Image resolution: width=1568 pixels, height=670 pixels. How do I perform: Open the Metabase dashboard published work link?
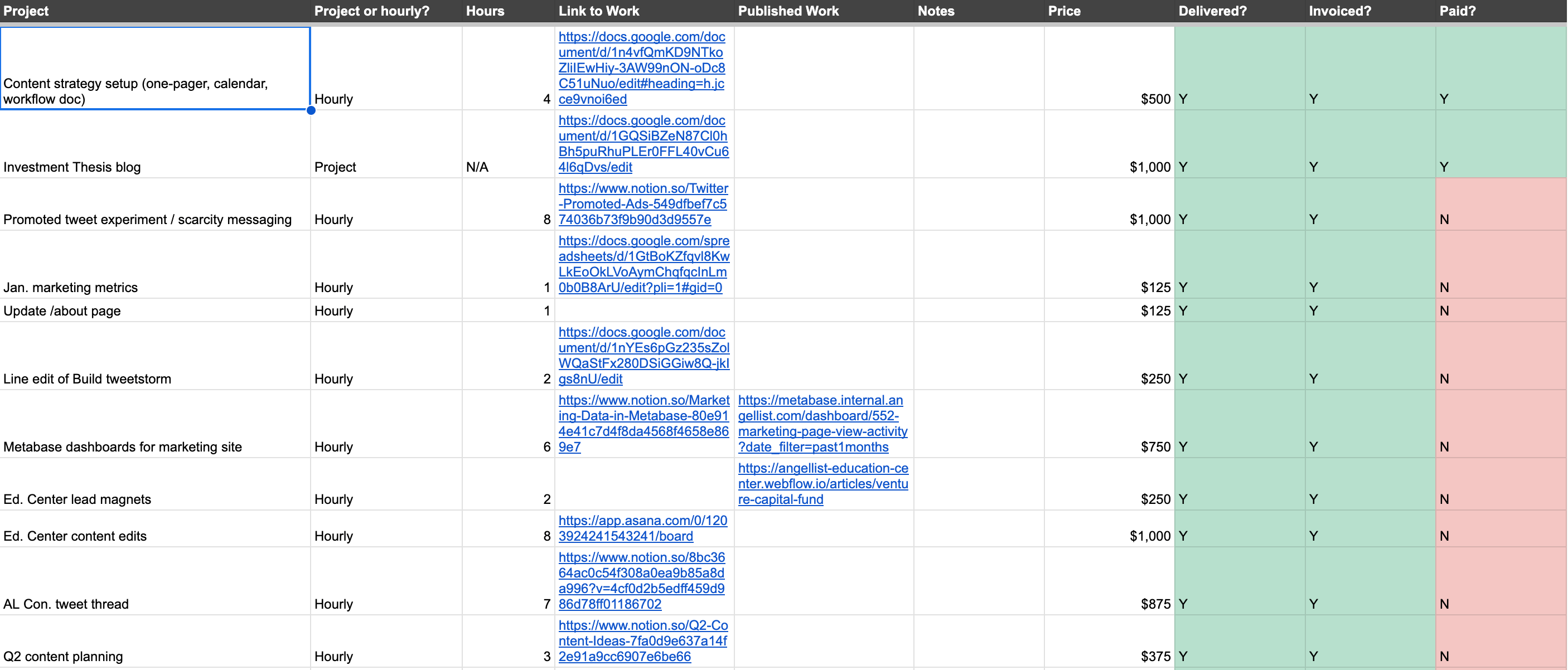pyautogui.click(x=822, y=424)
